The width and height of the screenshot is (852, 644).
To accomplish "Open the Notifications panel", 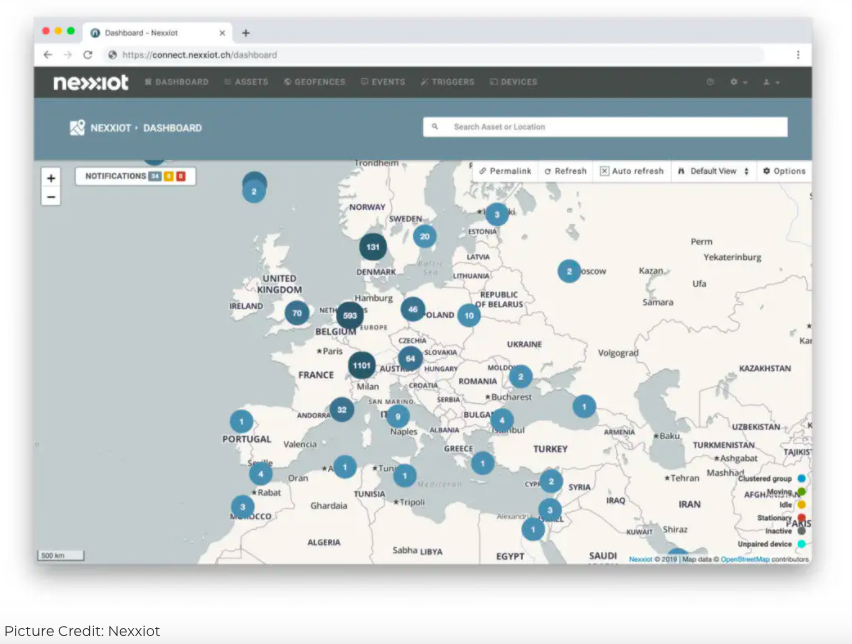I will click(x=135, y=176).
